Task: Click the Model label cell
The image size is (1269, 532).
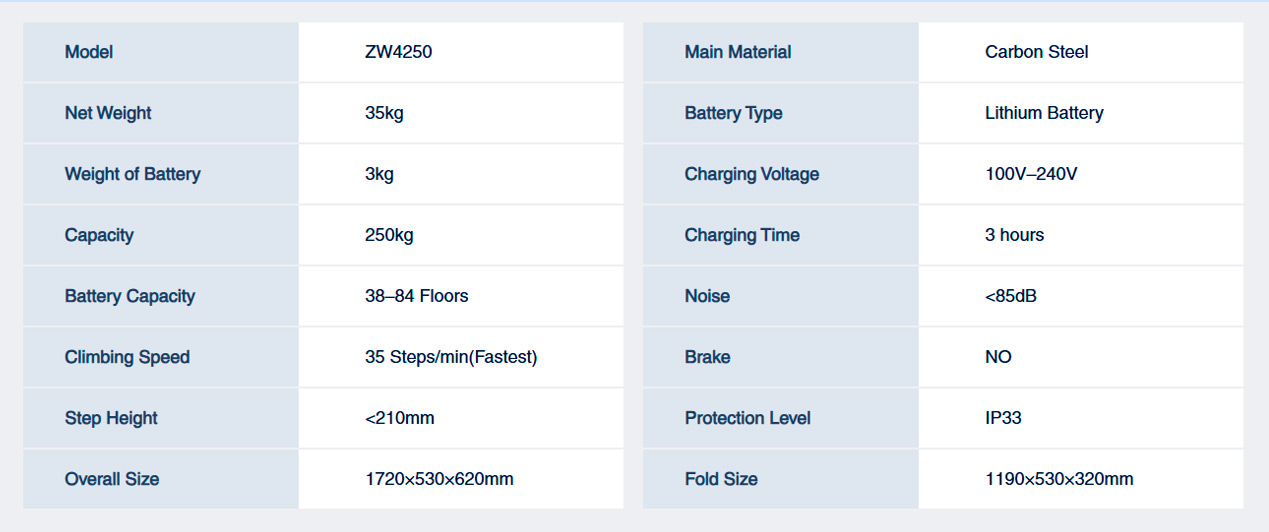Action: tap(89, 52)
